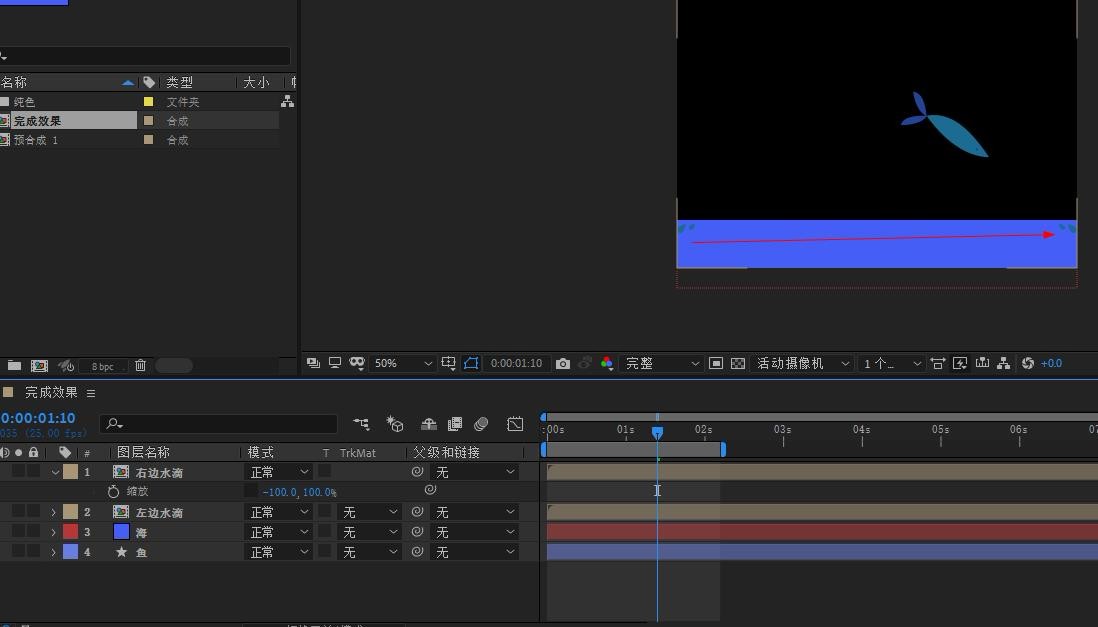This screenshot has height=627, width=1098.
Task: Click the blue 0:00:01:10 timeline timecode
Action: tap(38, 418)
